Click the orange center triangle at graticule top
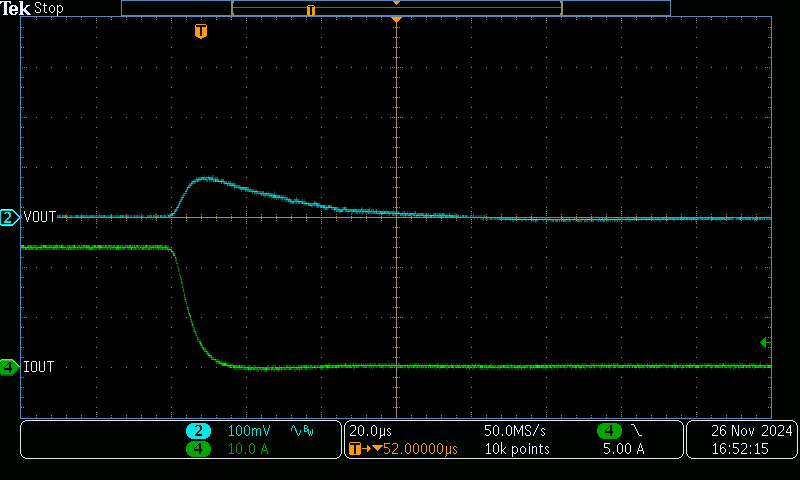Image resolution: width=800 pixels, height=480 pixels. point(397,20)
